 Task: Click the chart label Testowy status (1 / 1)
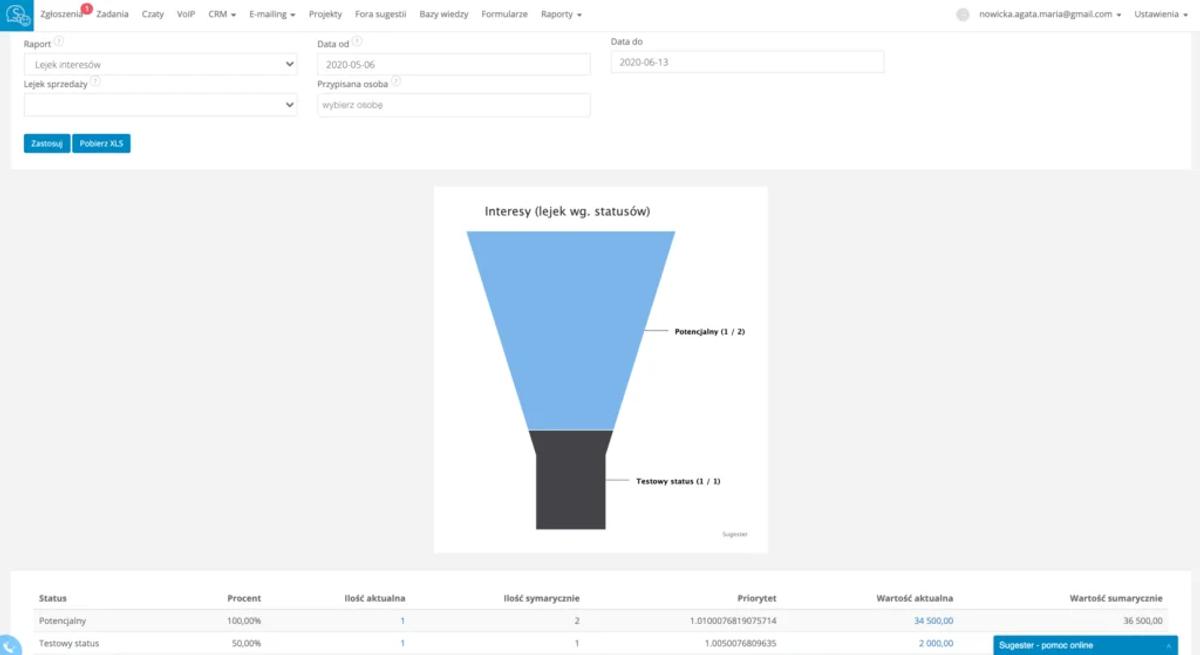tap(678, 481)
